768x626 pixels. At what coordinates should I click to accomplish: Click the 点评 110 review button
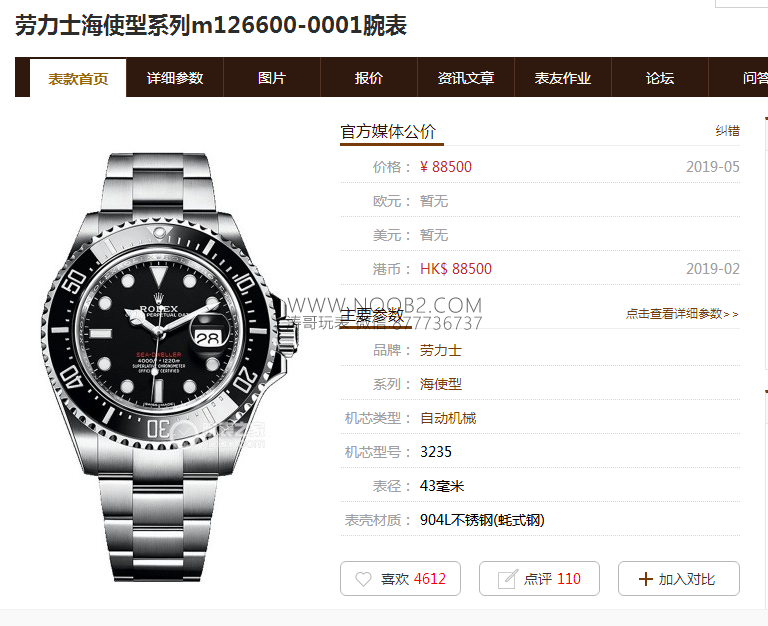(539, 578)
